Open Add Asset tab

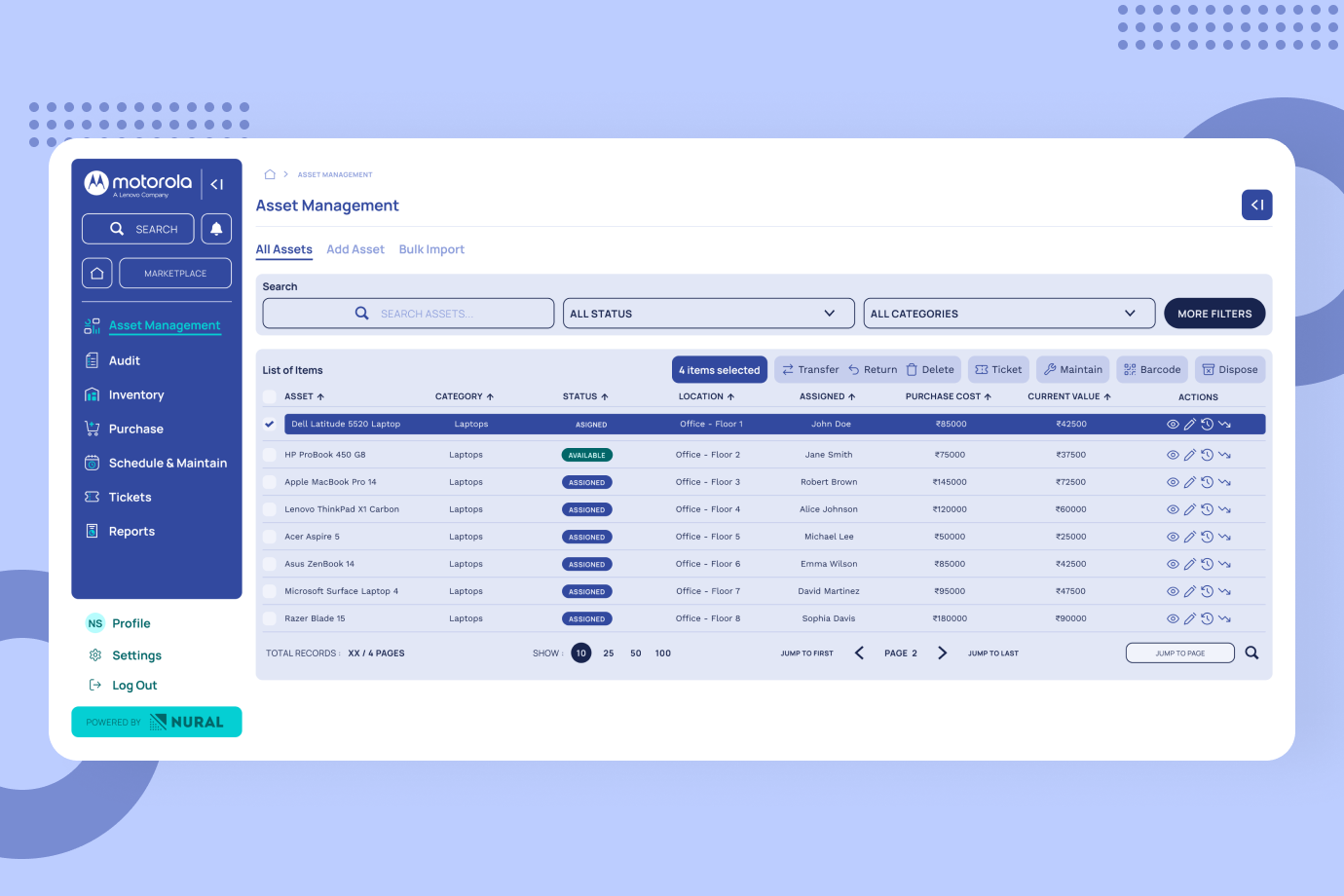tap(355, 249)
